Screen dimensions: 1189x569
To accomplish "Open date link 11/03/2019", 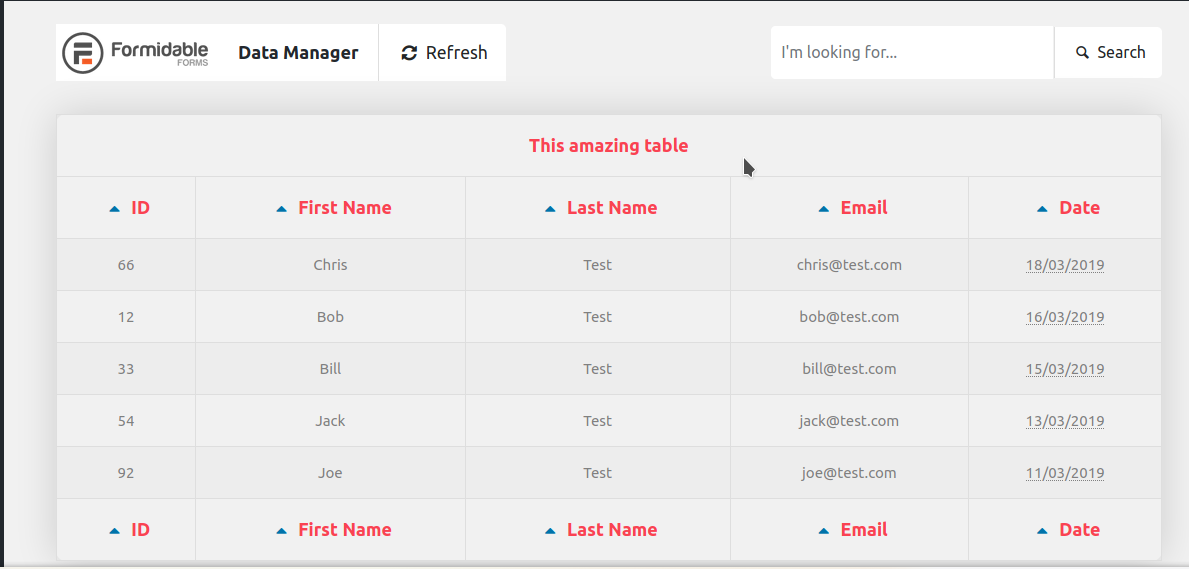I will point(1065,473).
